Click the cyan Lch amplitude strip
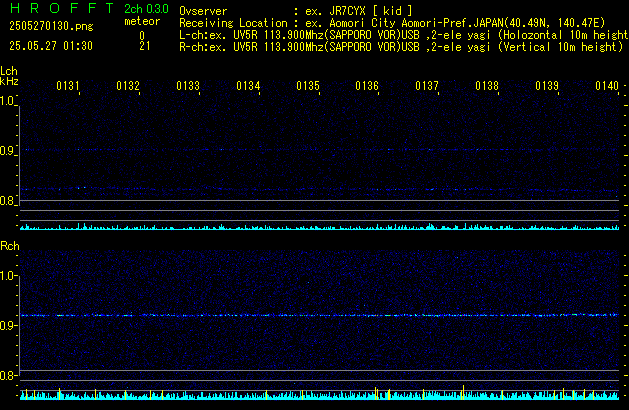The width and height of the screenshot is (629, 410). pos(319,227)
